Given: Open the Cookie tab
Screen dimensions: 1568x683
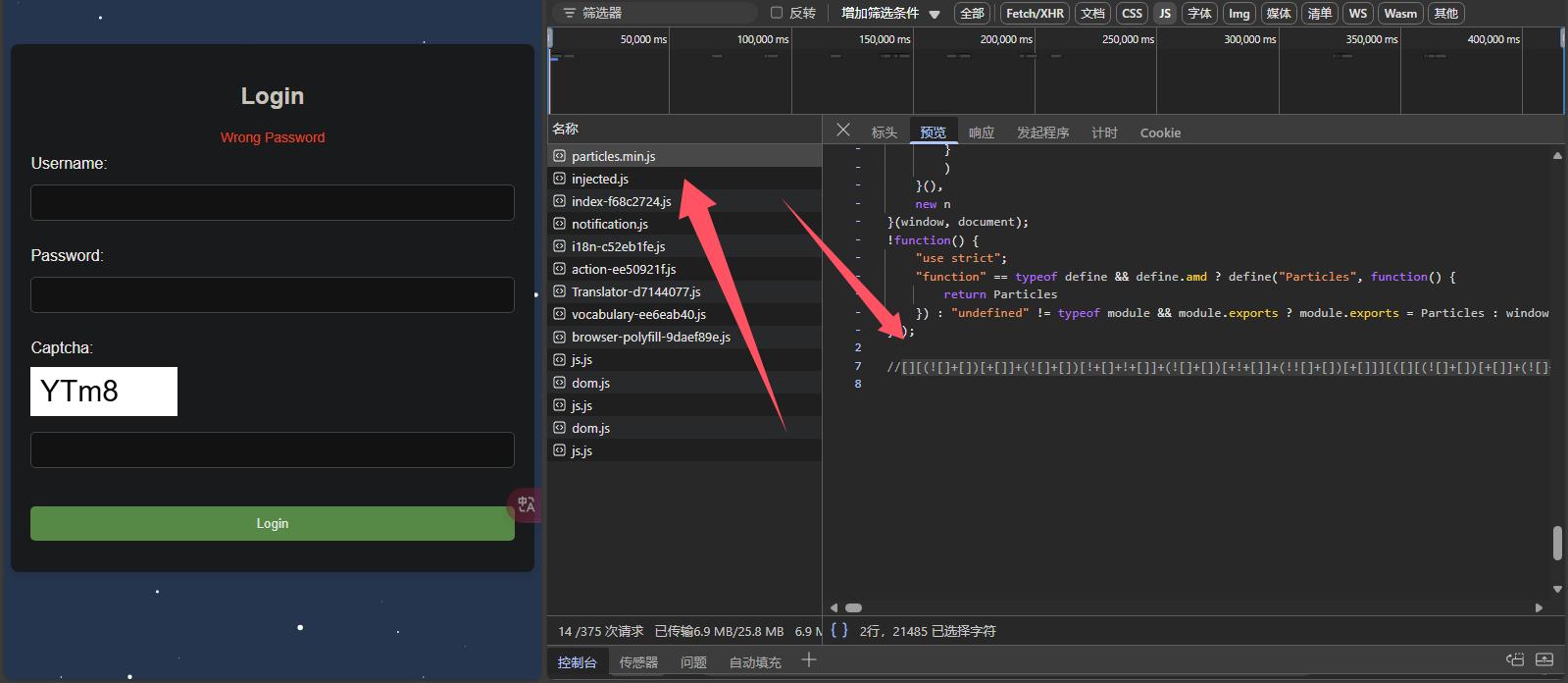Looking at the screenshot, I should coord(1160,132).
